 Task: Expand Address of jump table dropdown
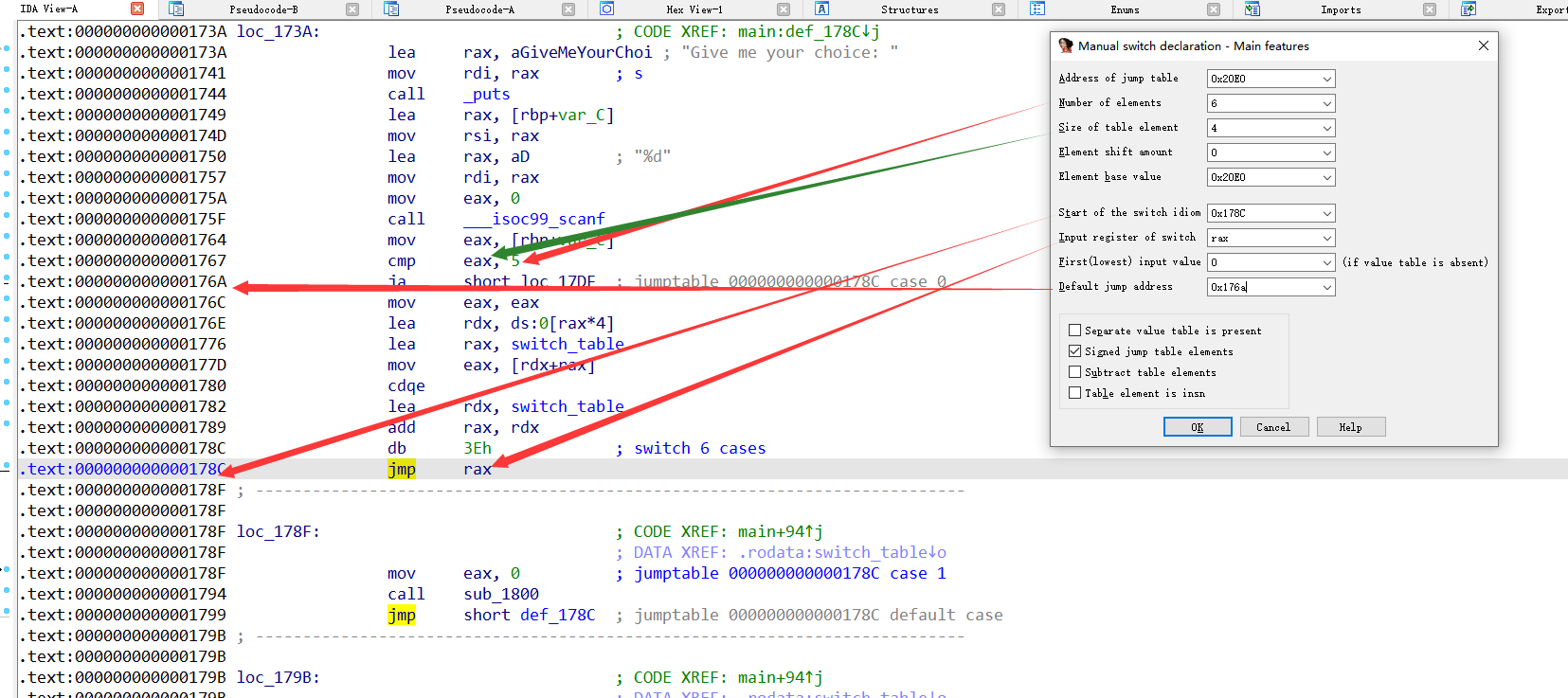click(1327, 79)
